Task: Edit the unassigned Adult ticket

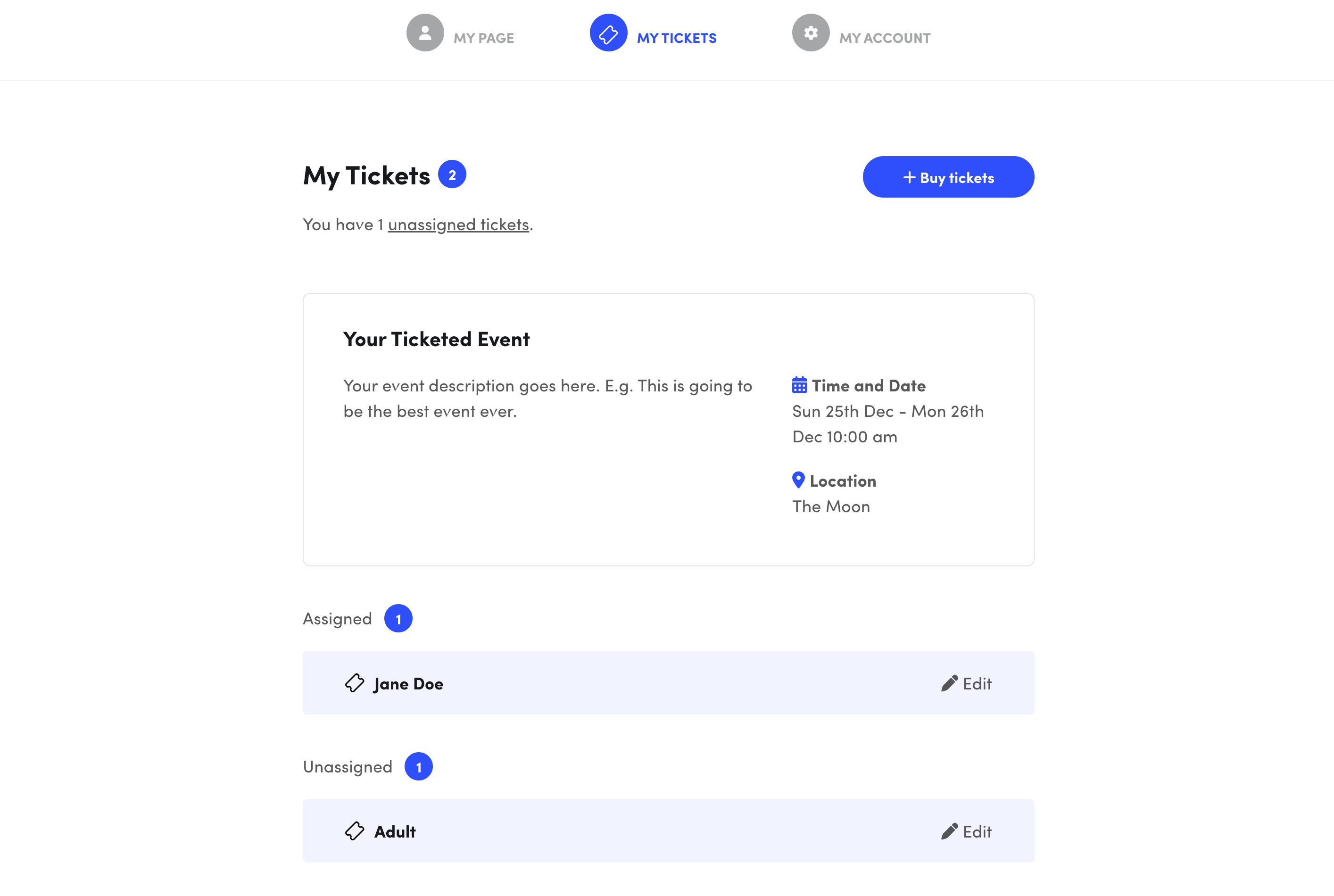Action: 966,831
